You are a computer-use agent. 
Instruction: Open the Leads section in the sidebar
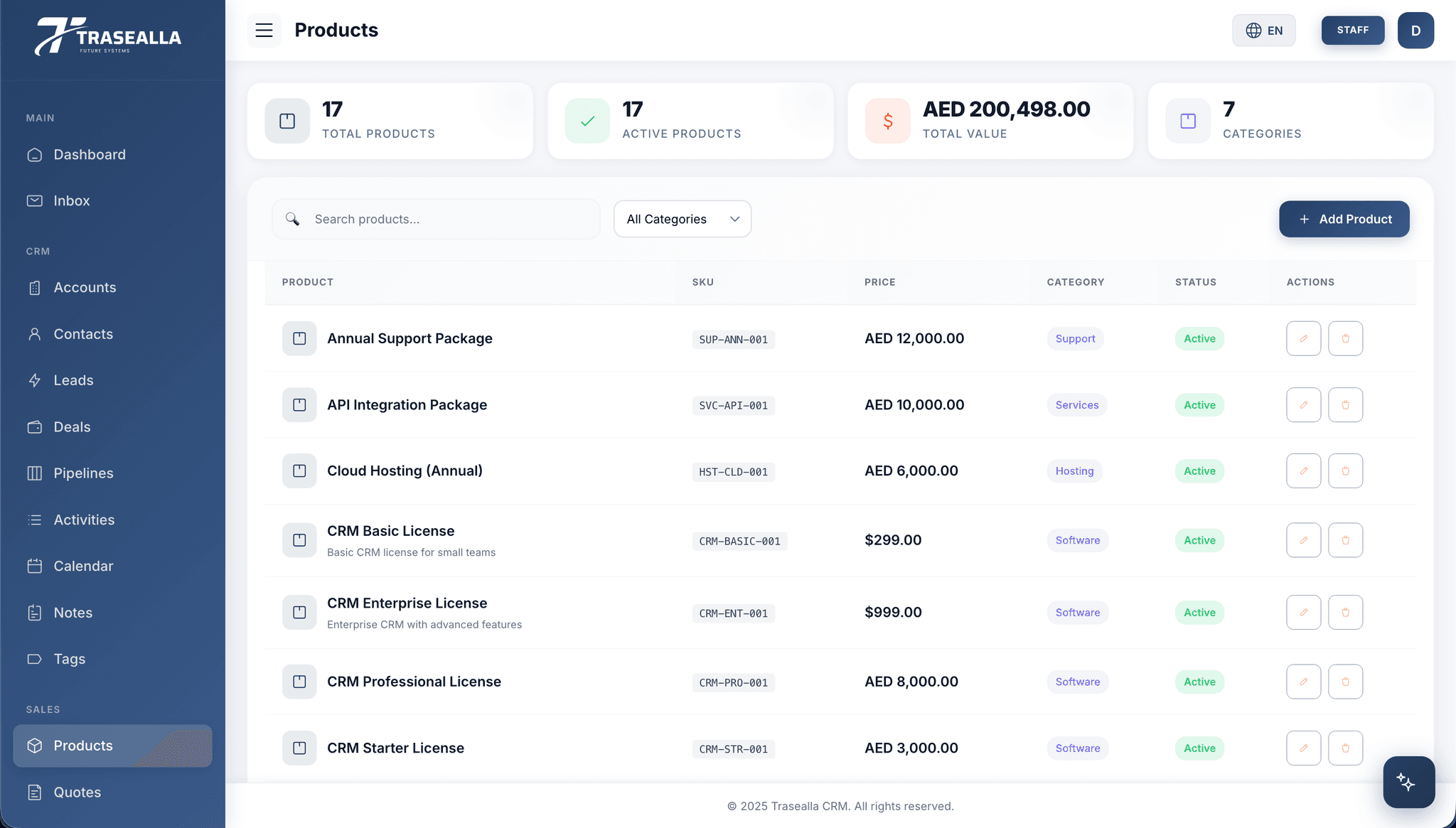click(x=73, y=380)
